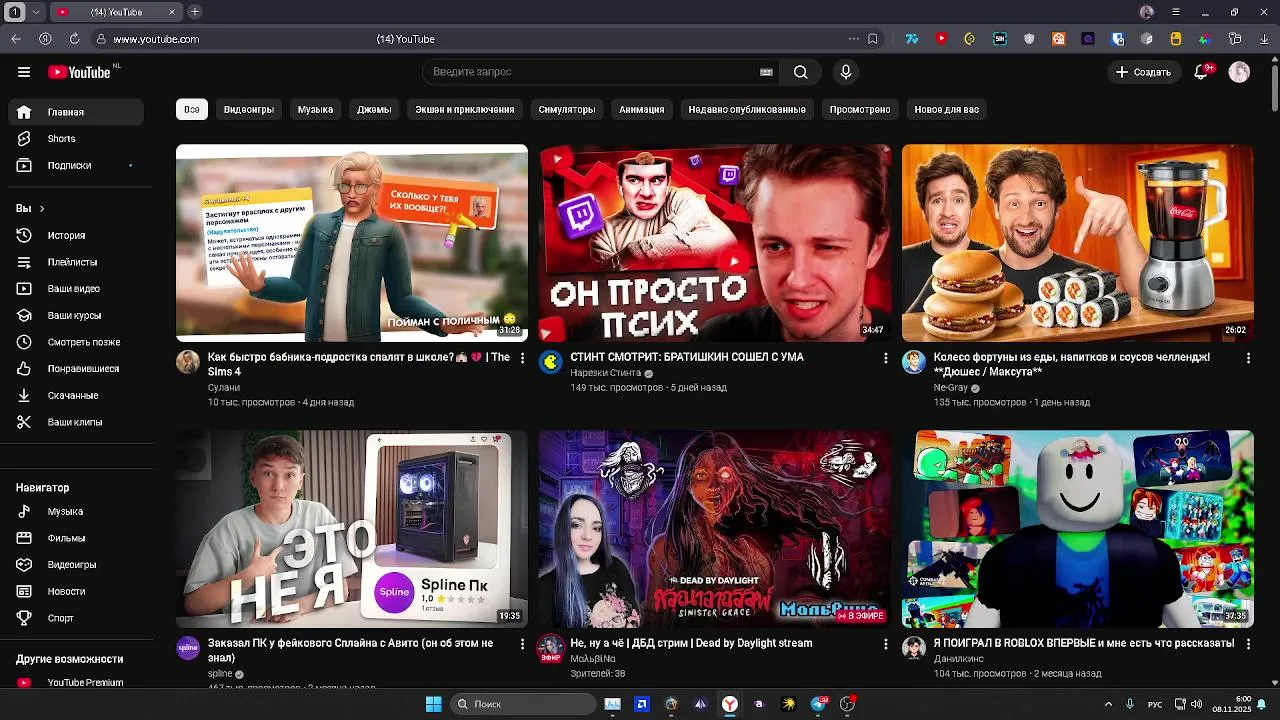The width and height of the screenshot is (1280, 720).
Task: Click the Создать create button
Action: point(1143,72)
